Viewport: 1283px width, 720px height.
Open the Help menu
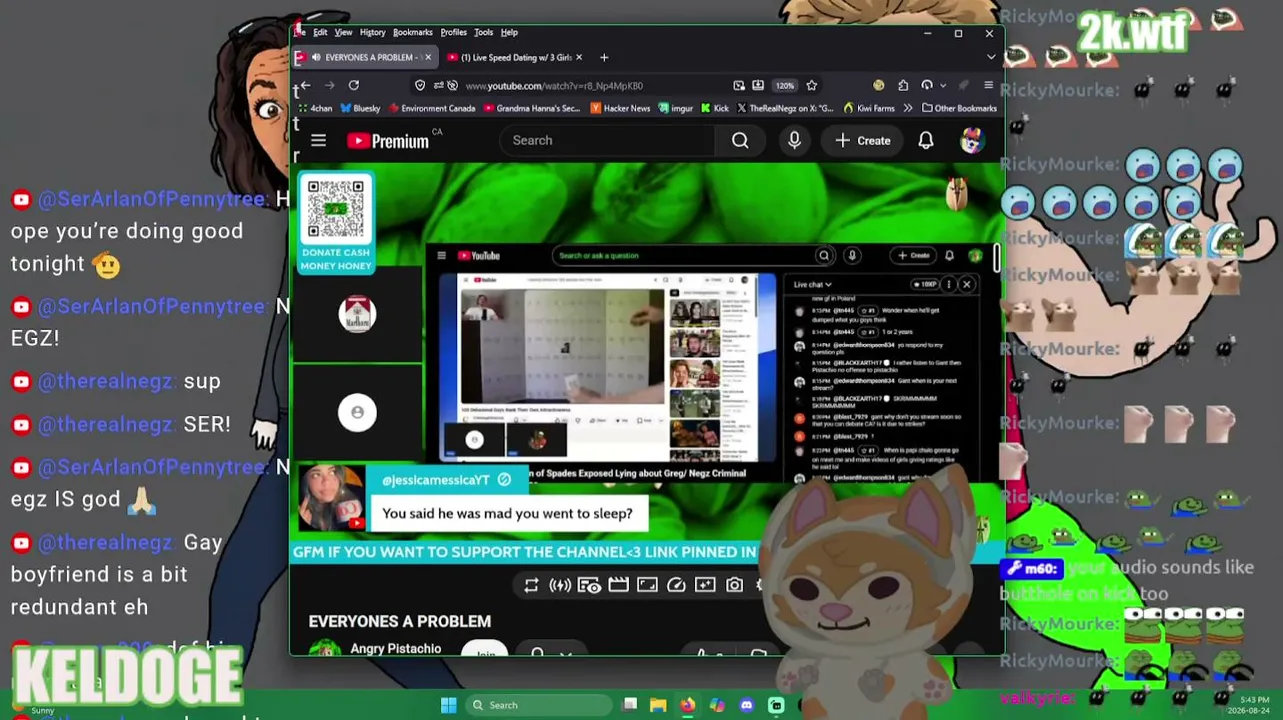tap(509, 32)
